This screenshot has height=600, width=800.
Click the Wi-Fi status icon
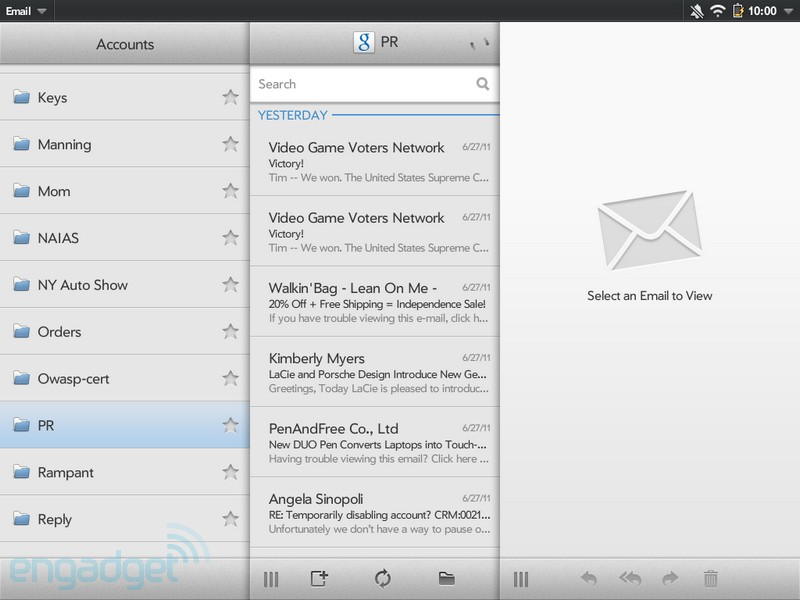(718, 11)
